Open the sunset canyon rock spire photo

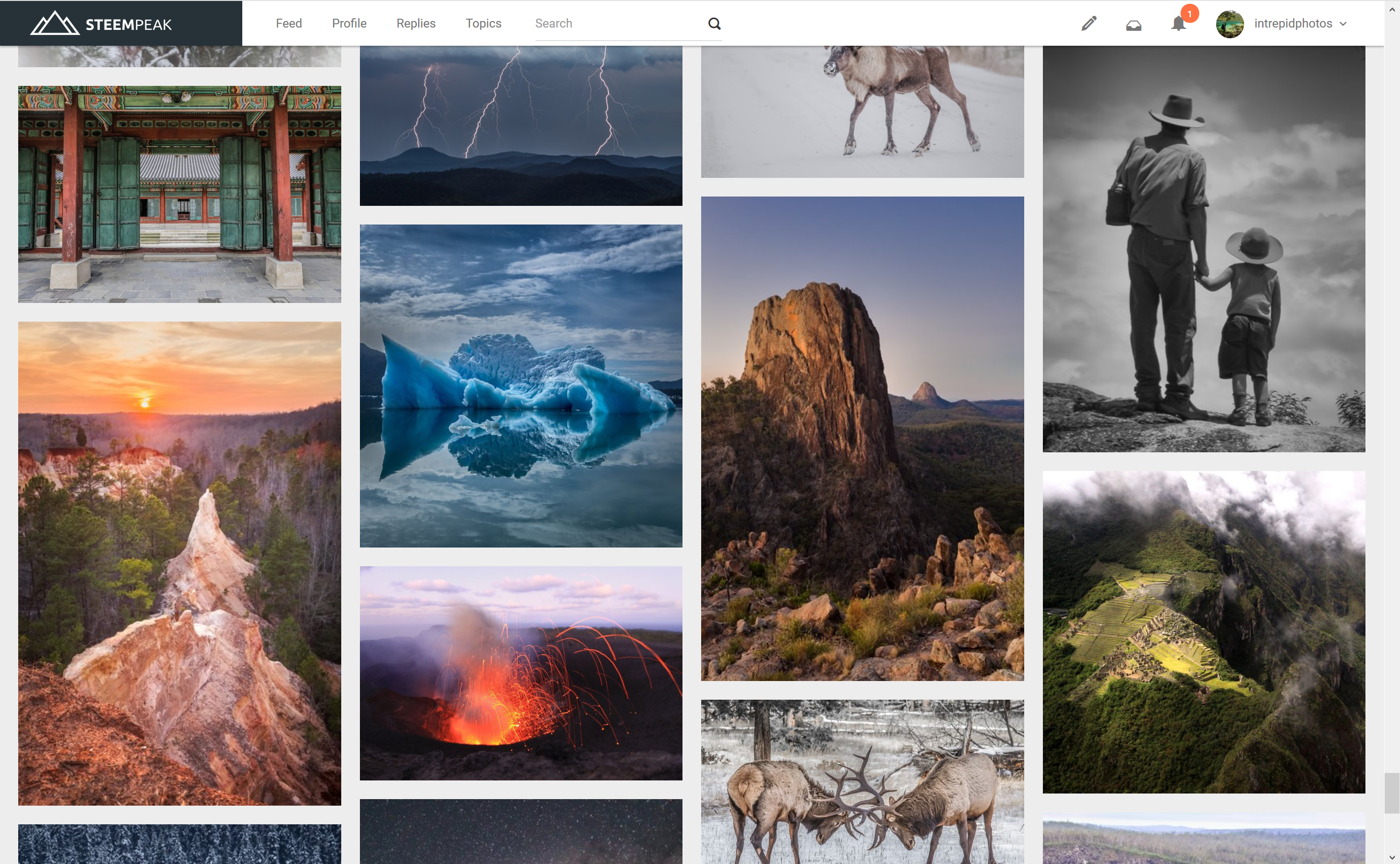[x=179, y=563]
